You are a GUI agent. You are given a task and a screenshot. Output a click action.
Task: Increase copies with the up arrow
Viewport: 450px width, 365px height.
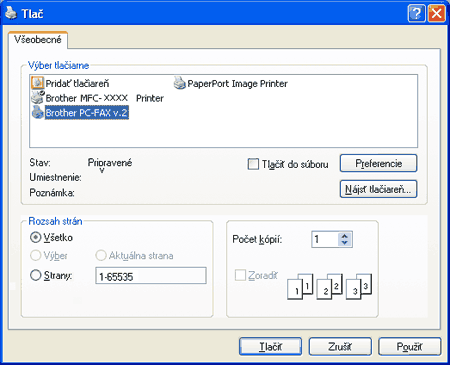345,236
